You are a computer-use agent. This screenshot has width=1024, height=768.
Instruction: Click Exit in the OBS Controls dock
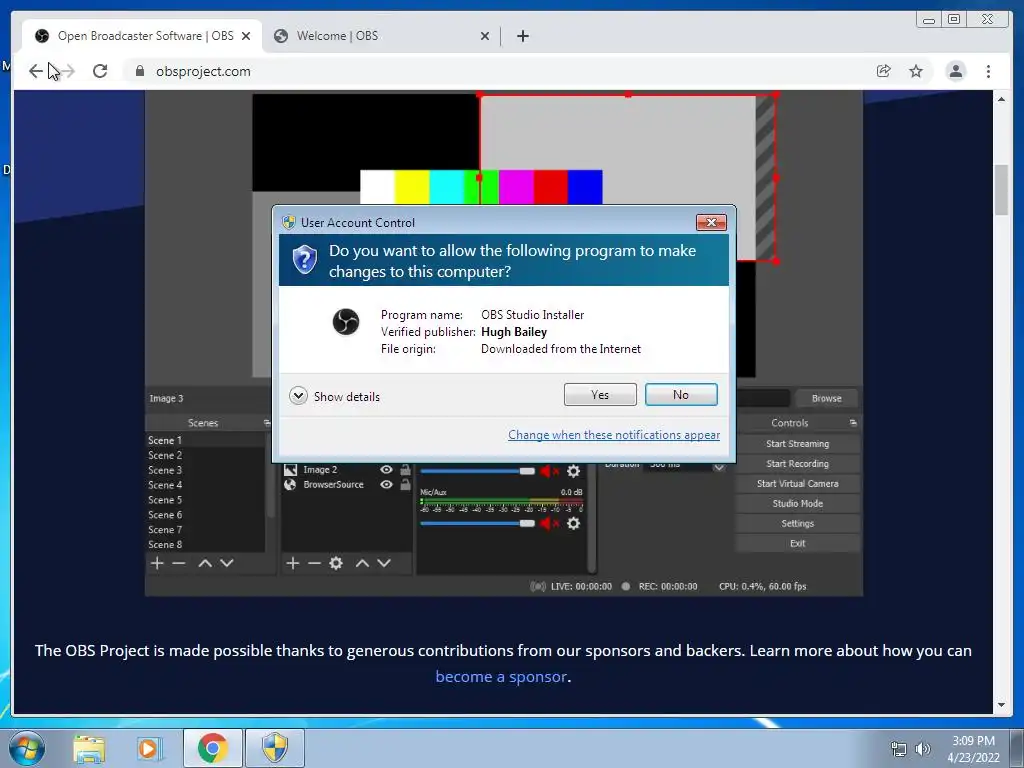click(x=797, y=543)
